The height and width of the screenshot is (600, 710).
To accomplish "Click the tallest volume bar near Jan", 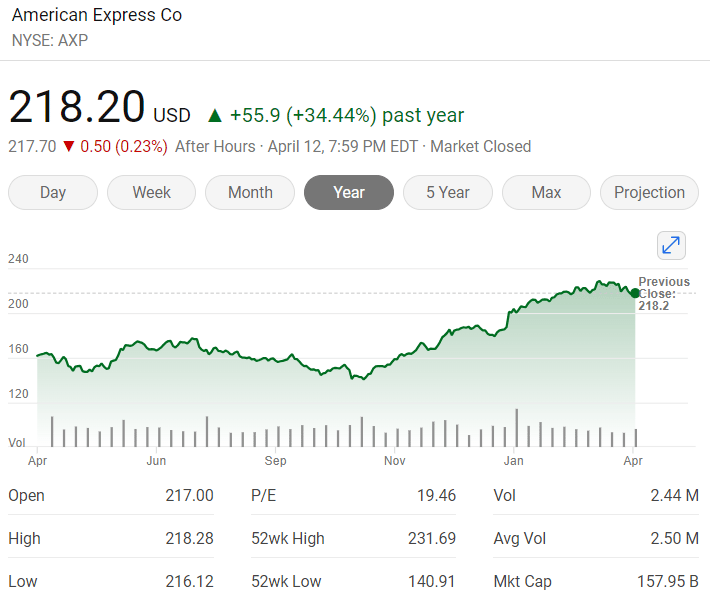I will click(516, 427).
